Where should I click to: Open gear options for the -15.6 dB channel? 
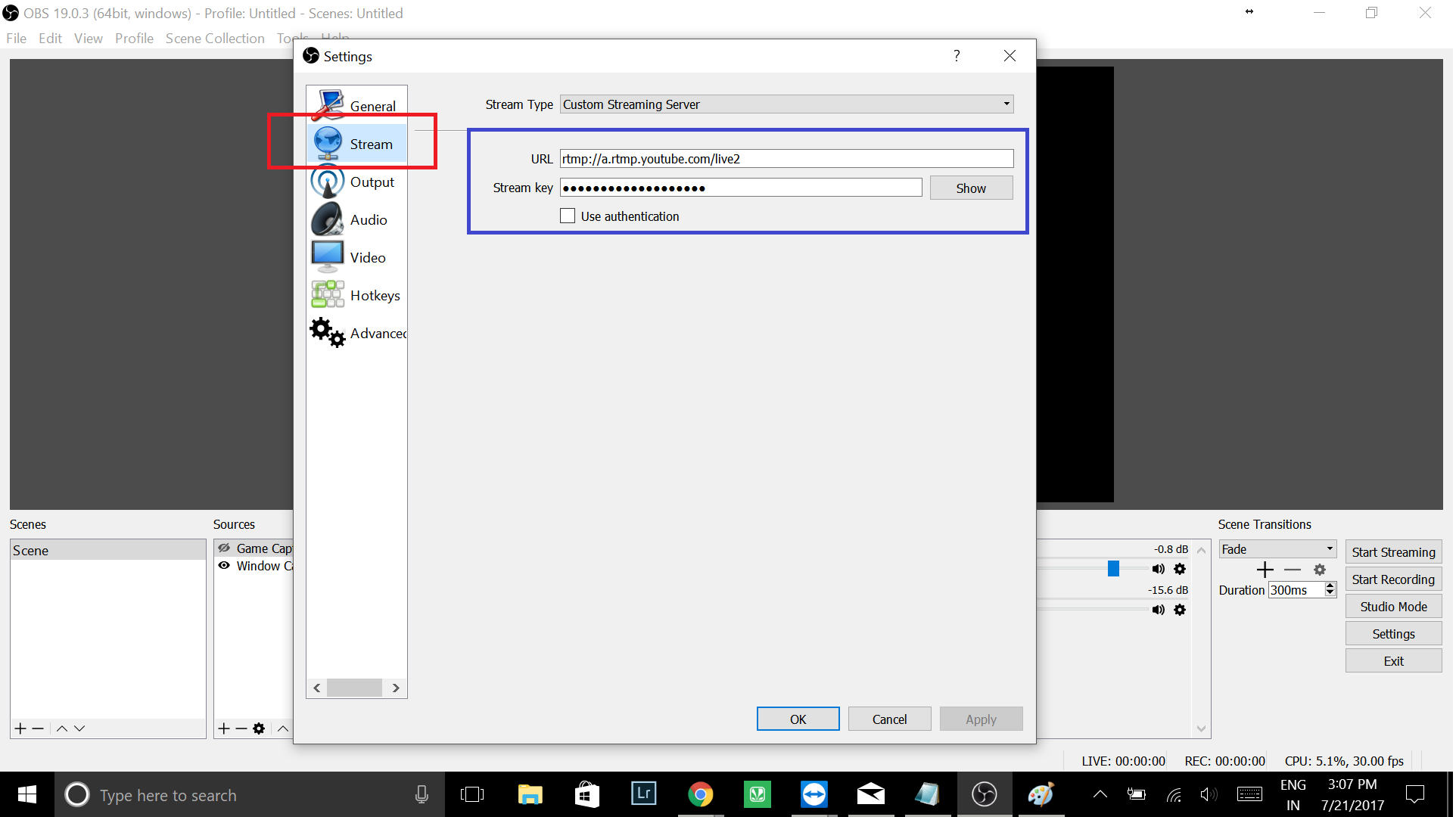tap(1181, 610)
